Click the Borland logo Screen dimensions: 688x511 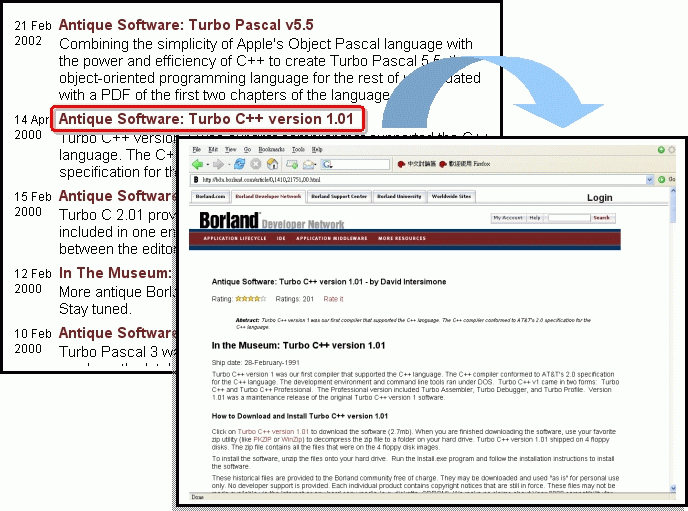coord(229,221)
